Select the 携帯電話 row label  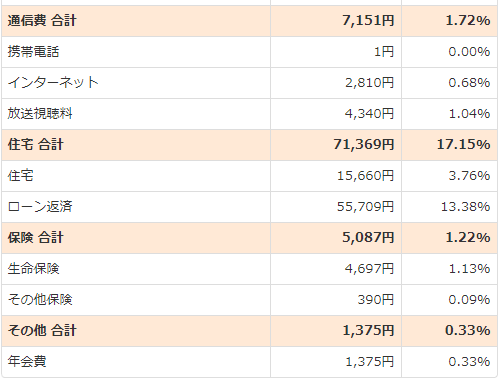(33, 52)
